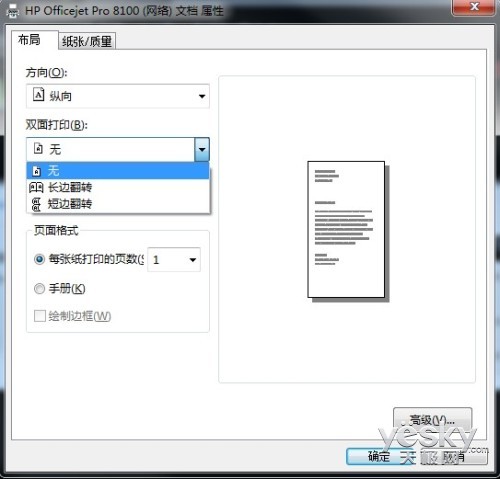Select the 手册 booklet radio button

tap(39, 288)
